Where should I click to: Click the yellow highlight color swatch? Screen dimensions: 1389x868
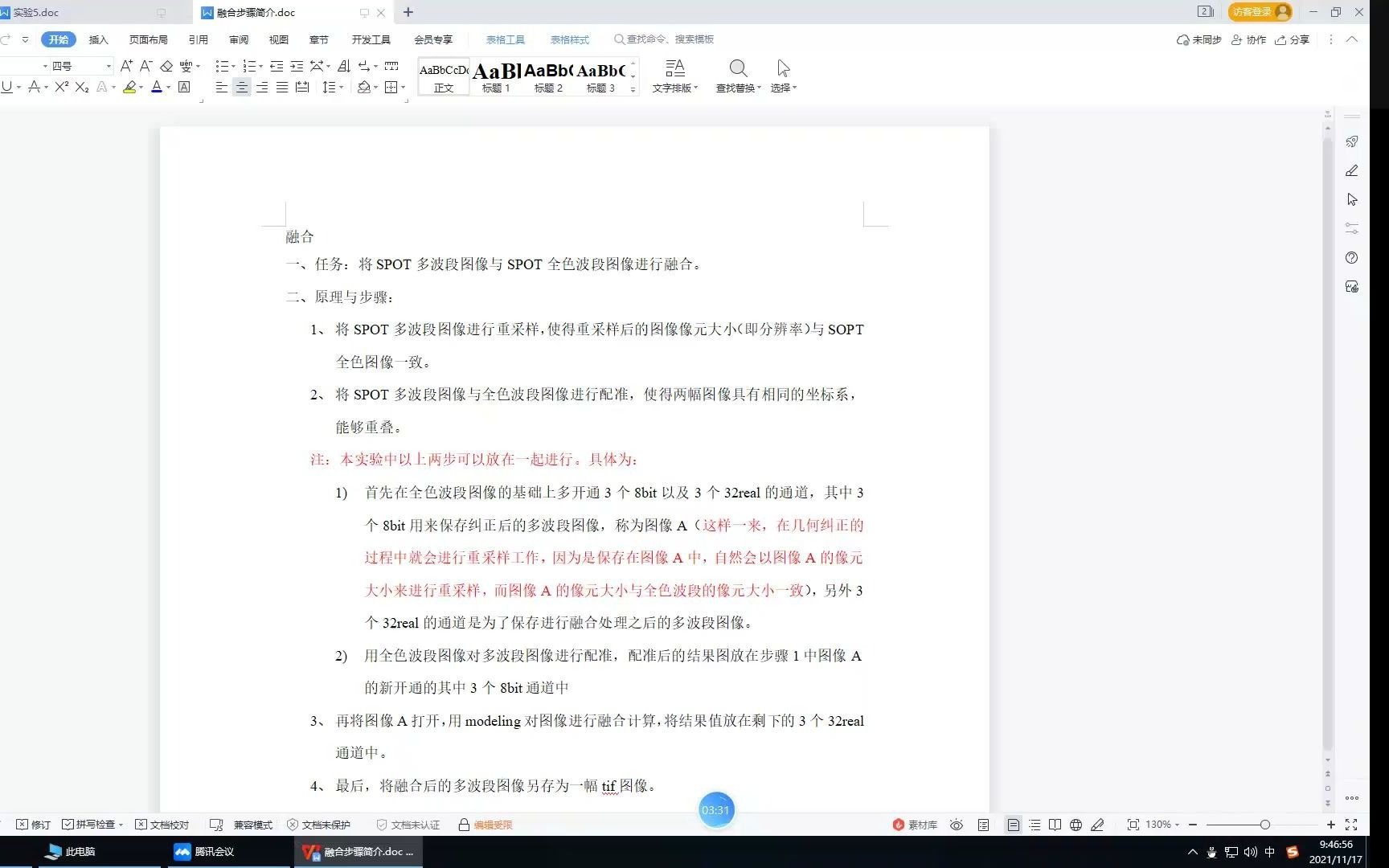[x=129, y=87]
